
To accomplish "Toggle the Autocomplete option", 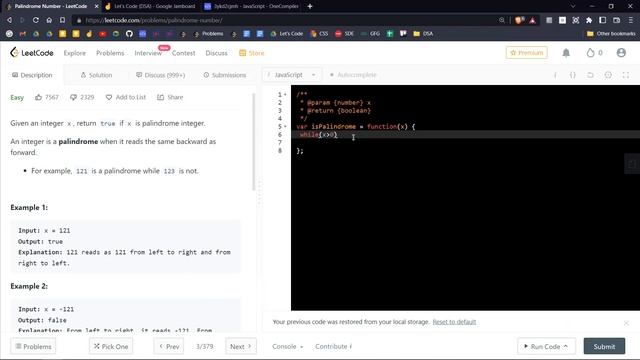I will click(353, 75).
